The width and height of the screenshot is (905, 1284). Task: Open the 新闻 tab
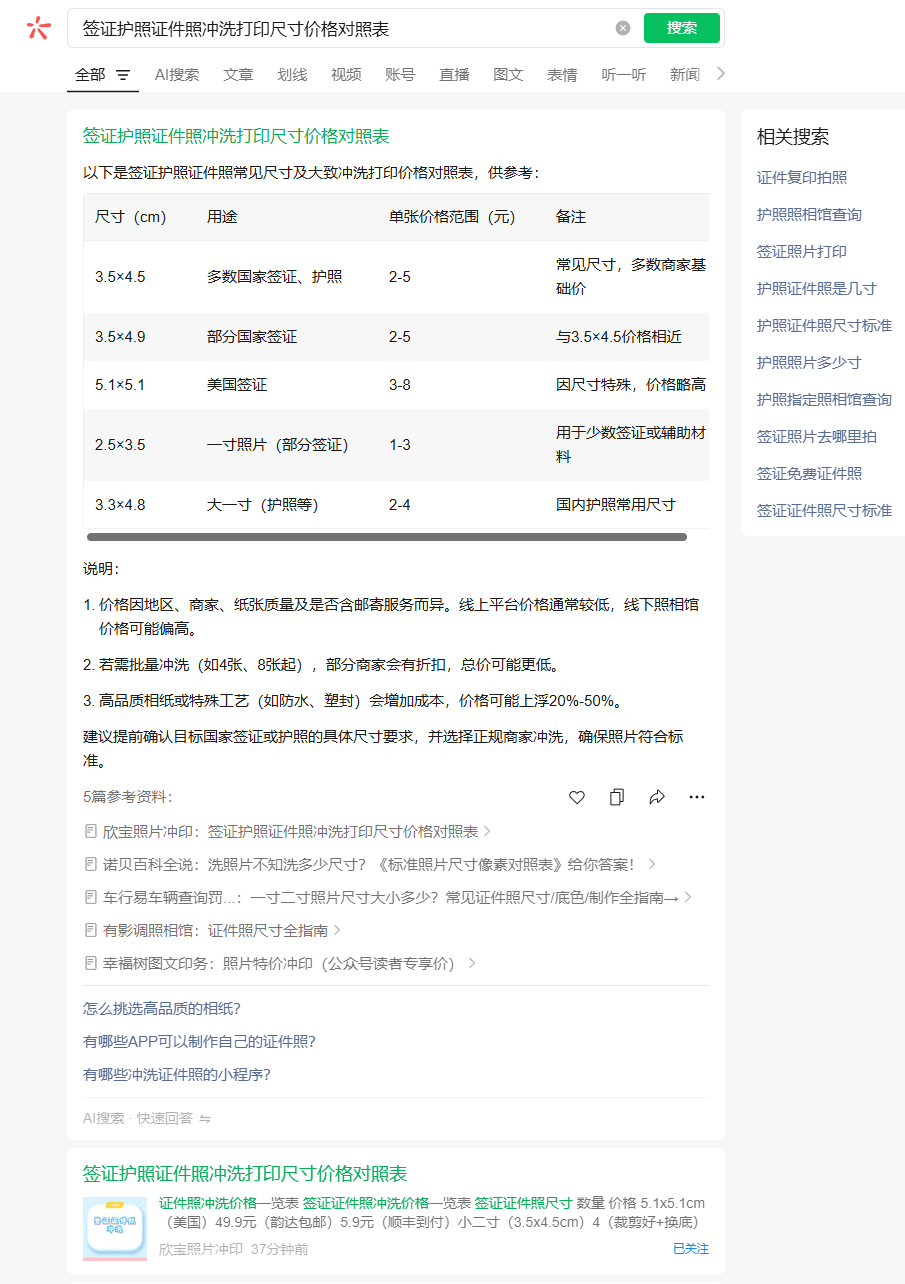tap(685, 74)
